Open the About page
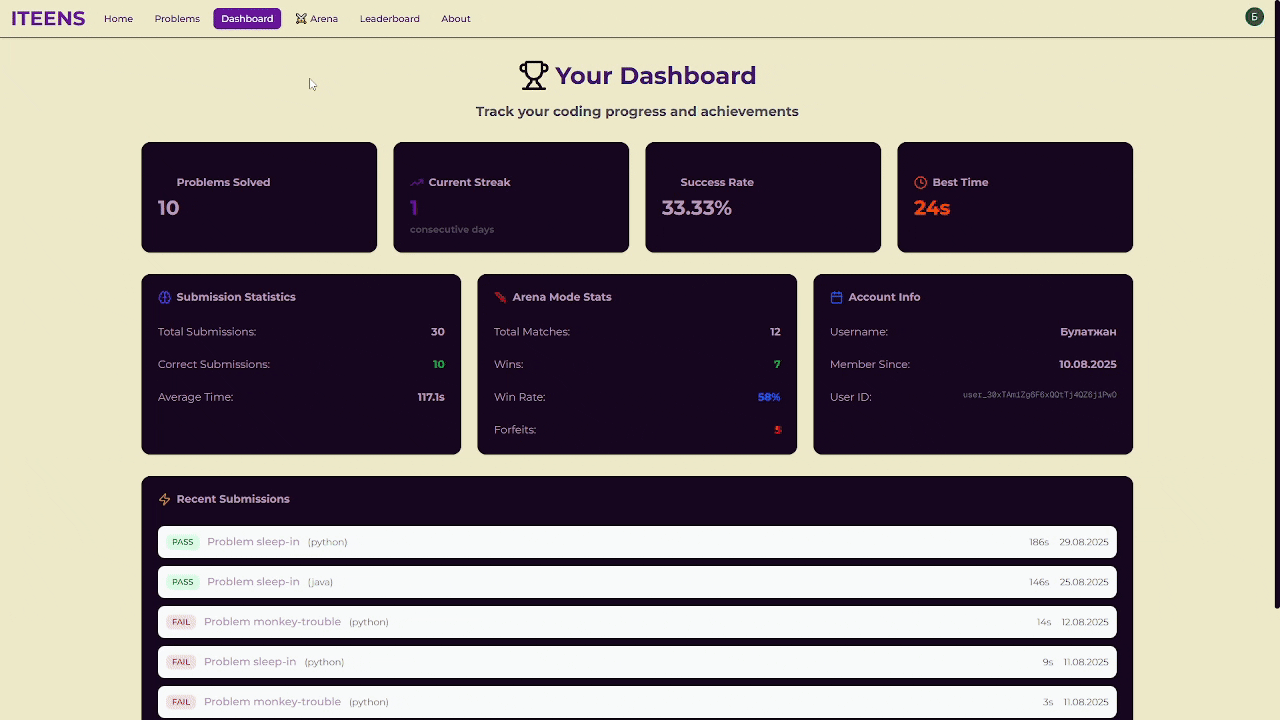The height and width of the screenshot is (720, 1280). tap(455, 18)
